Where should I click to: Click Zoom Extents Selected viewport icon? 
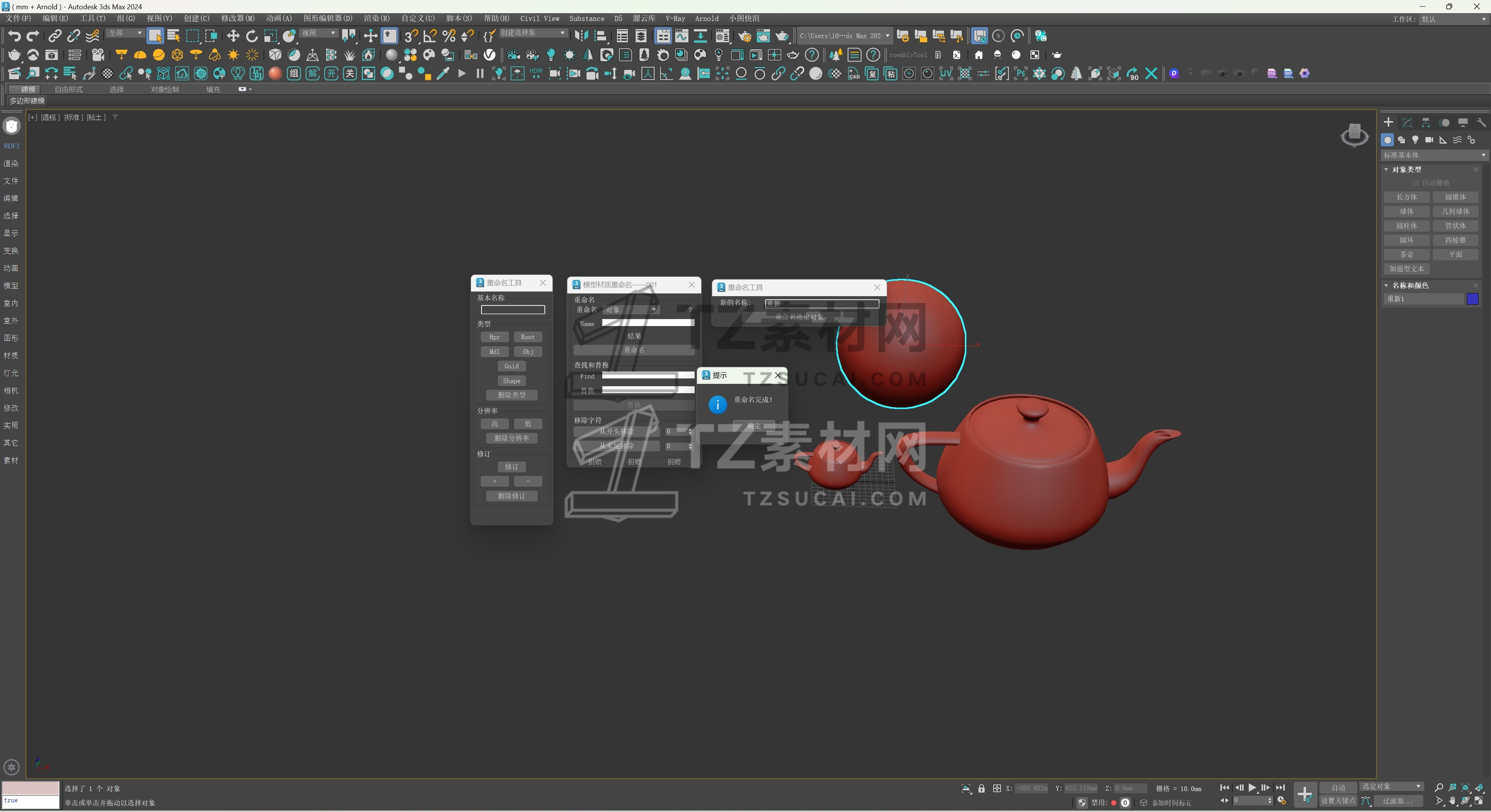click(1465, 788)
